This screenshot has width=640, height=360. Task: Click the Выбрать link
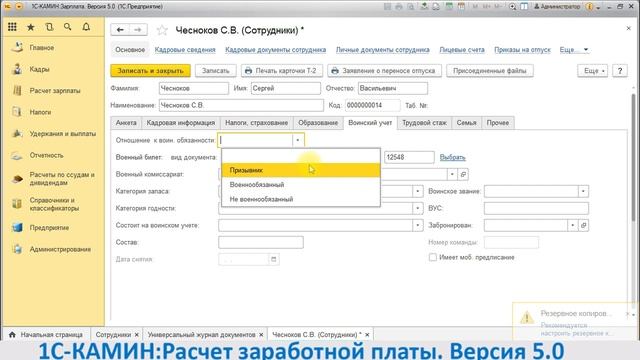453,158
